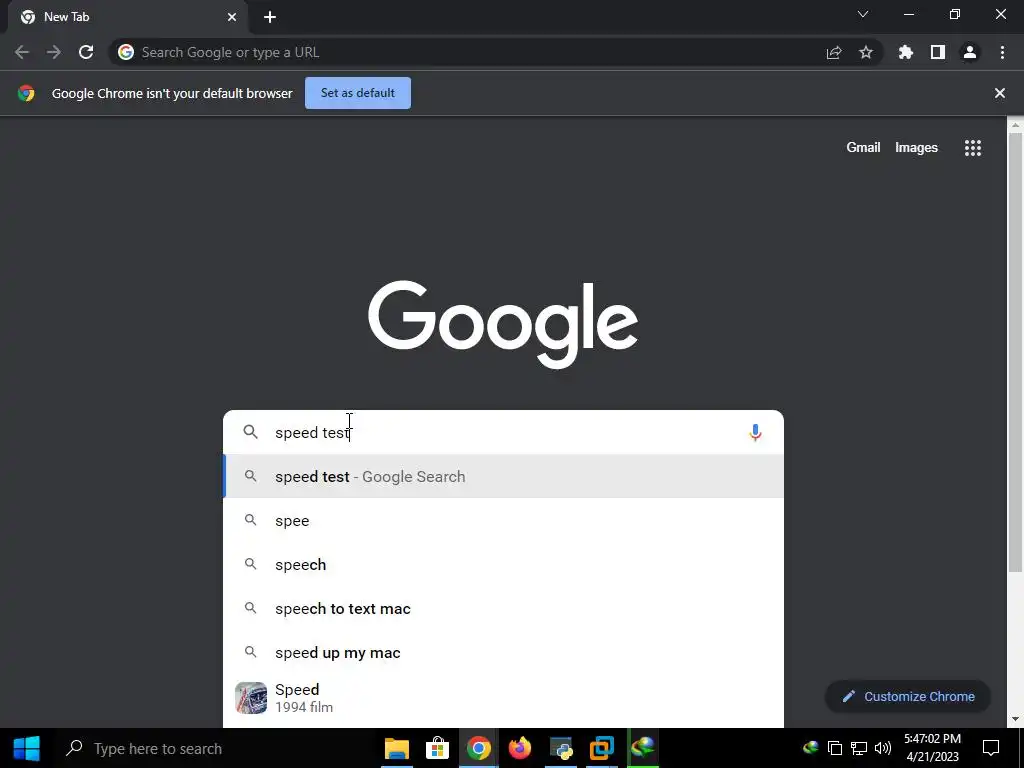The image size is (1024, 768).
Task: Click the magnifier icon in the search box
Action: tap(251, 432)
